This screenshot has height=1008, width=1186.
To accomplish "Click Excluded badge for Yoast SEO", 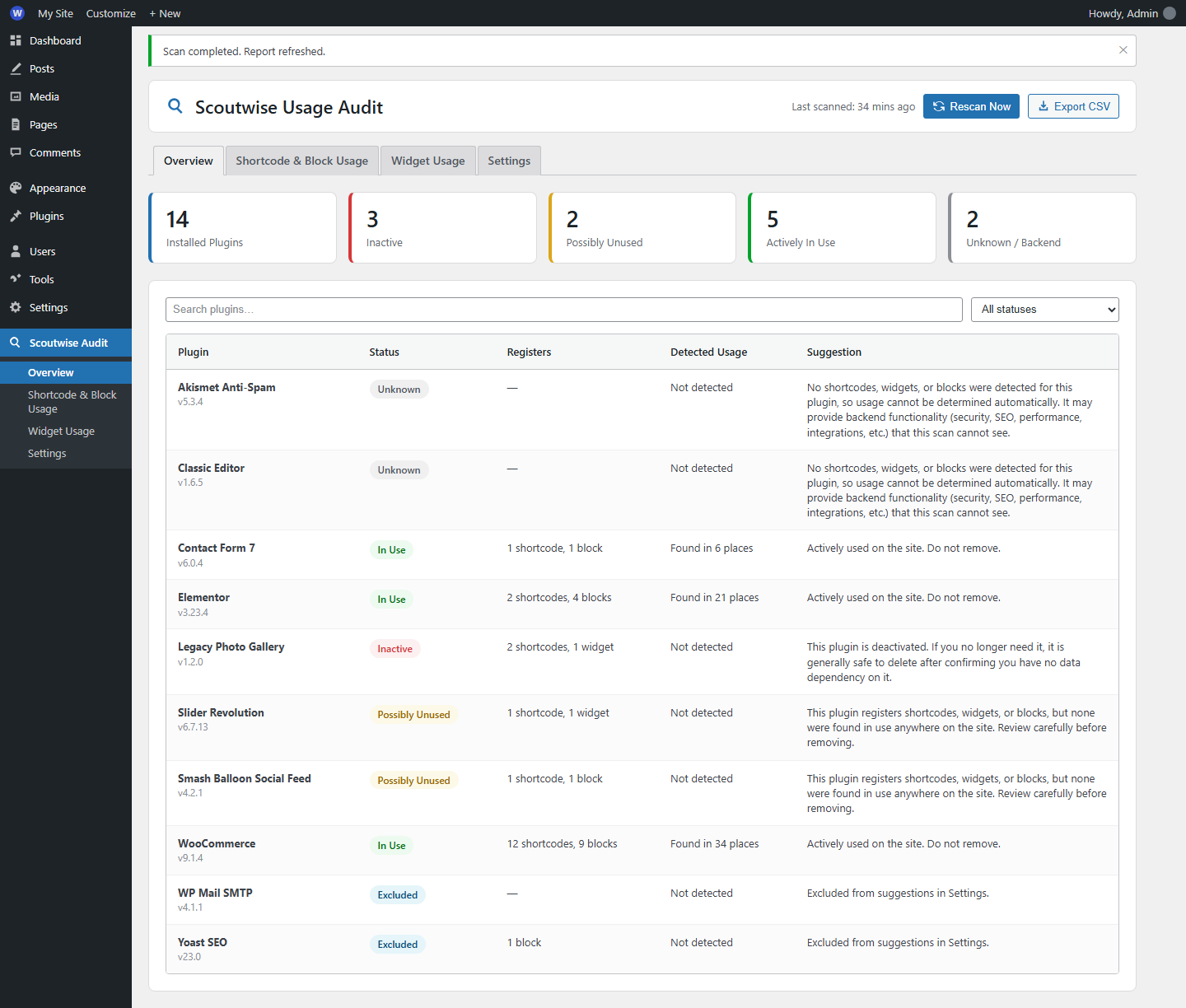I will [398, 945].
